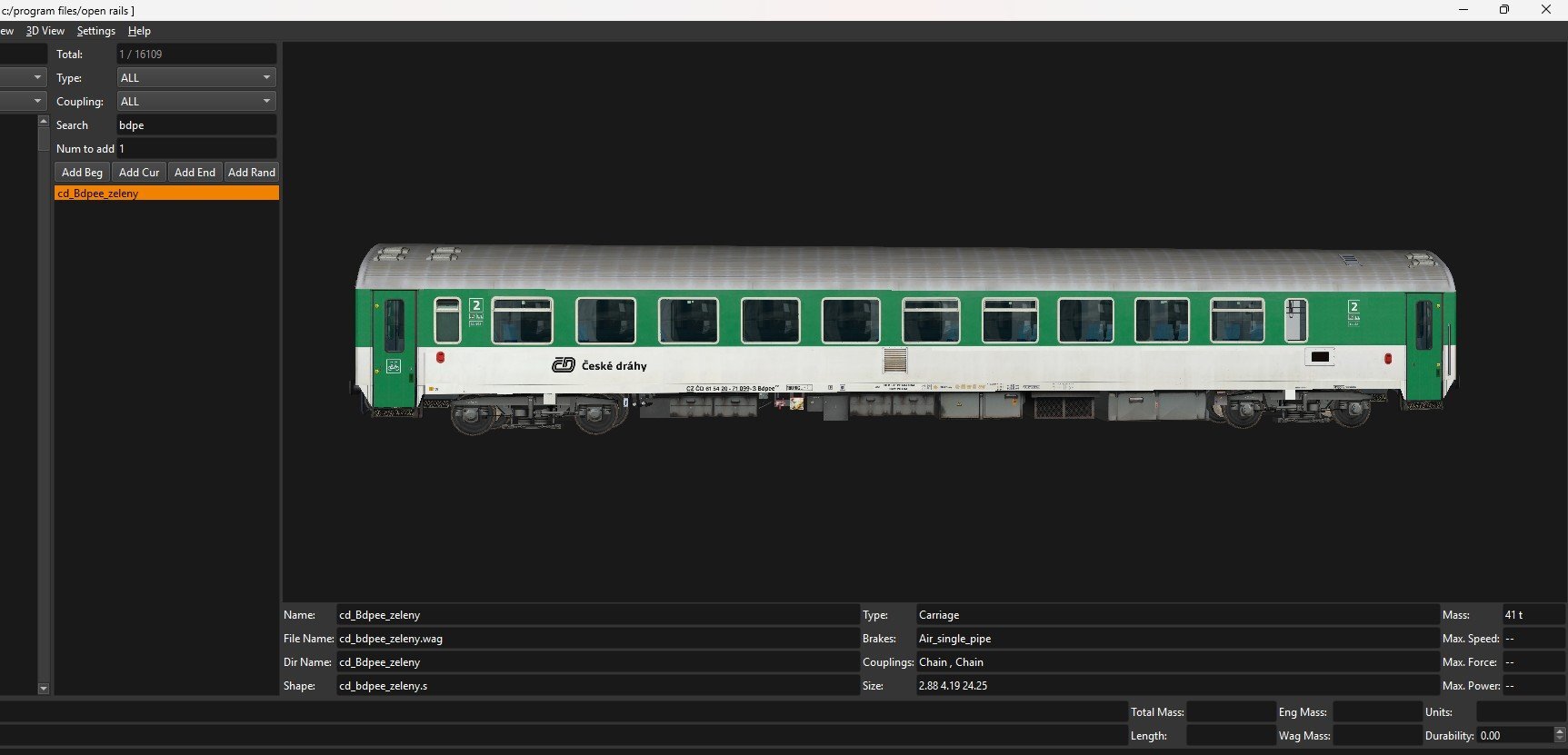Click the Length field
Screen dimensions: 1568x755
click(1232, 736)
